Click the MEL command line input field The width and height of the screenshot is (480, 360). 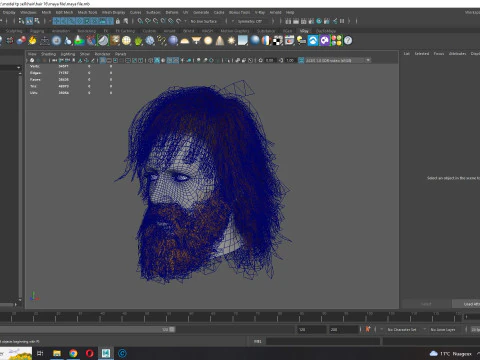point(323,341)
